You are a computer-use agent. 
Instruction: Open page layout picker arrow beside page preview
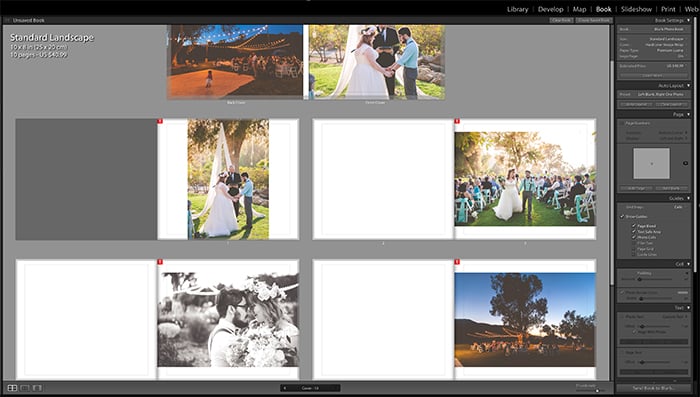[x=685, y=163]
